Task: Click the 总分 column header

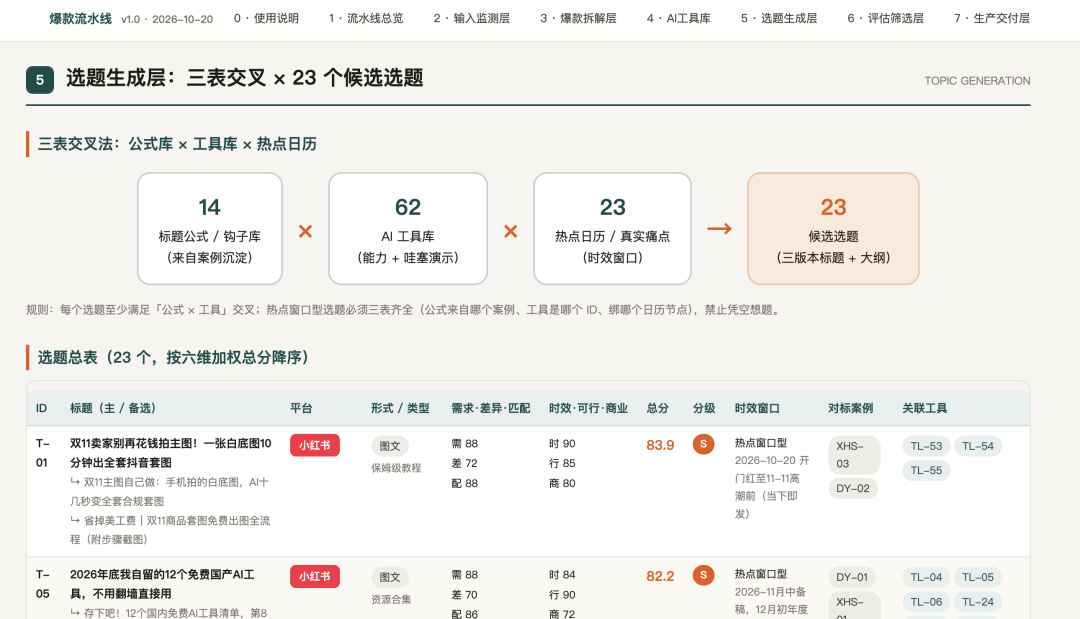Action: 657,408
